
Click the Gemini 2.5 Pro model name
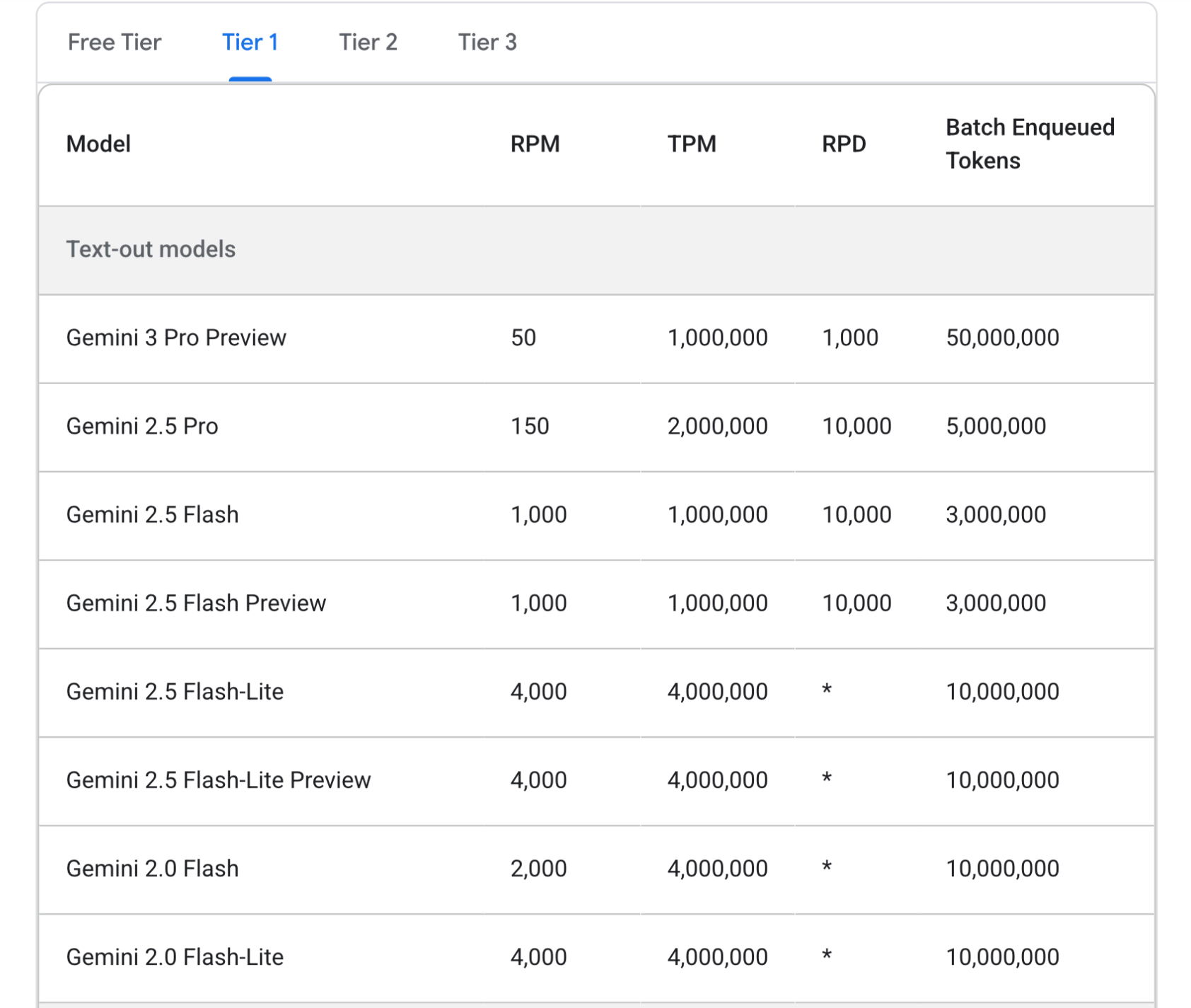point(142,427)
